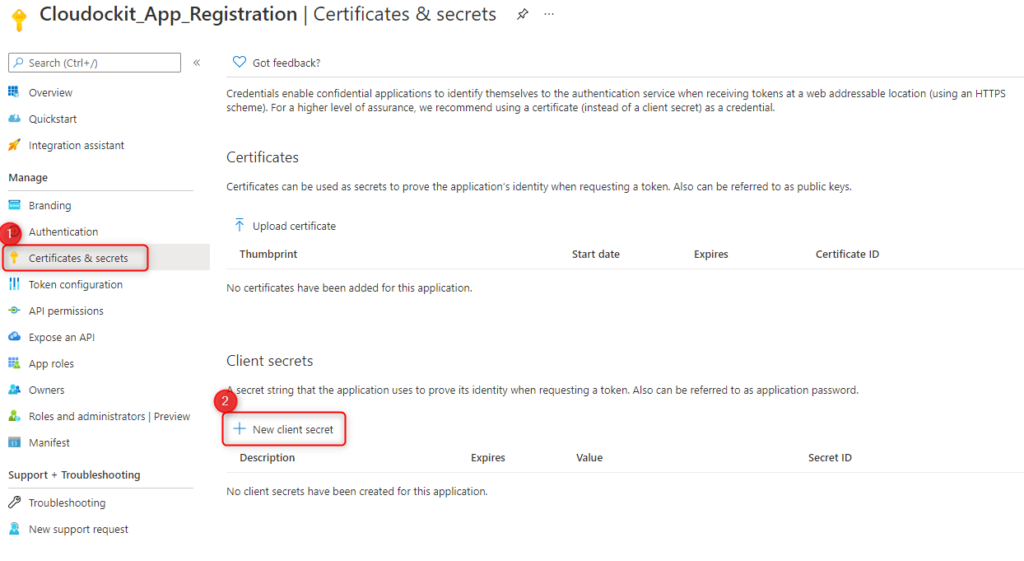Click the Integration assistant rocket icon
The image size is (1024, 561).
point(14,145)
